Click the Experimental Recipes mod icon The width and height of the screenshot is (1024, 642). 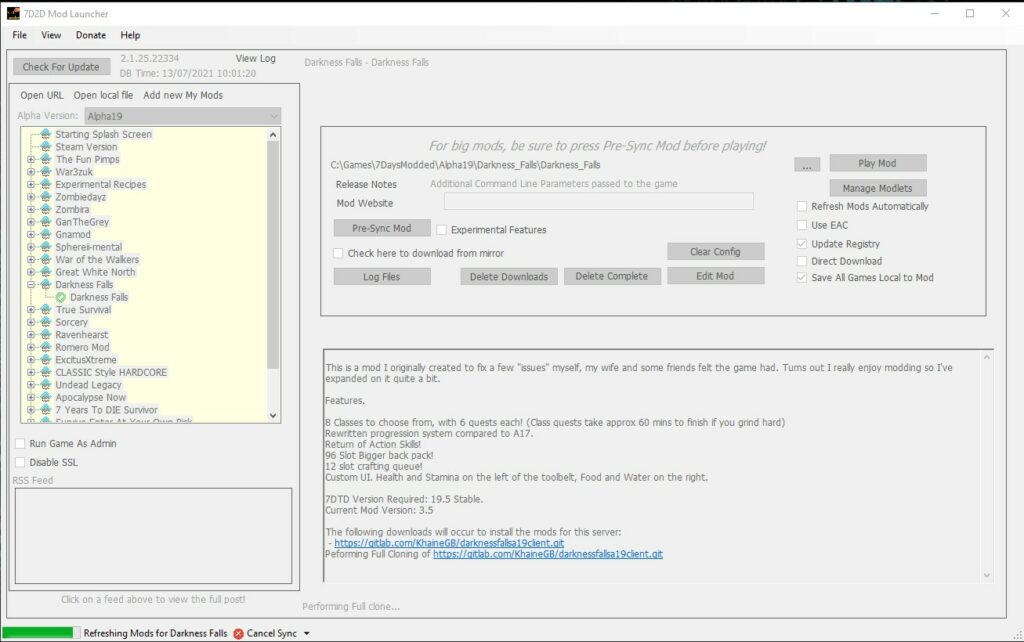coord(46,184)
